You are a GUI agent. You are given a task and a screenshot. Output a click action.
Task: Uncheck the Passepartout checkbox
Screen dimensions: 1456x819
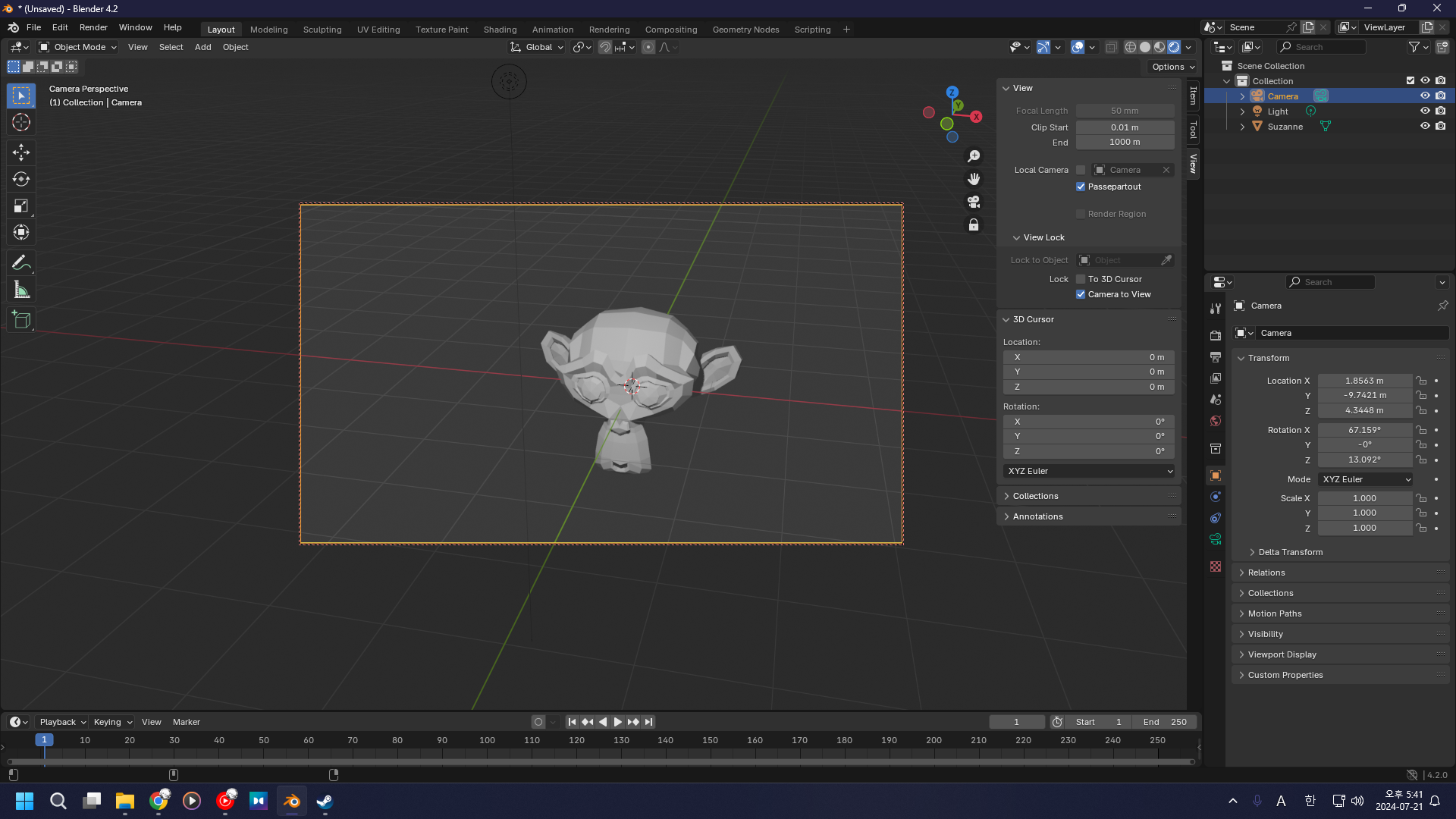pos(1081,187)
